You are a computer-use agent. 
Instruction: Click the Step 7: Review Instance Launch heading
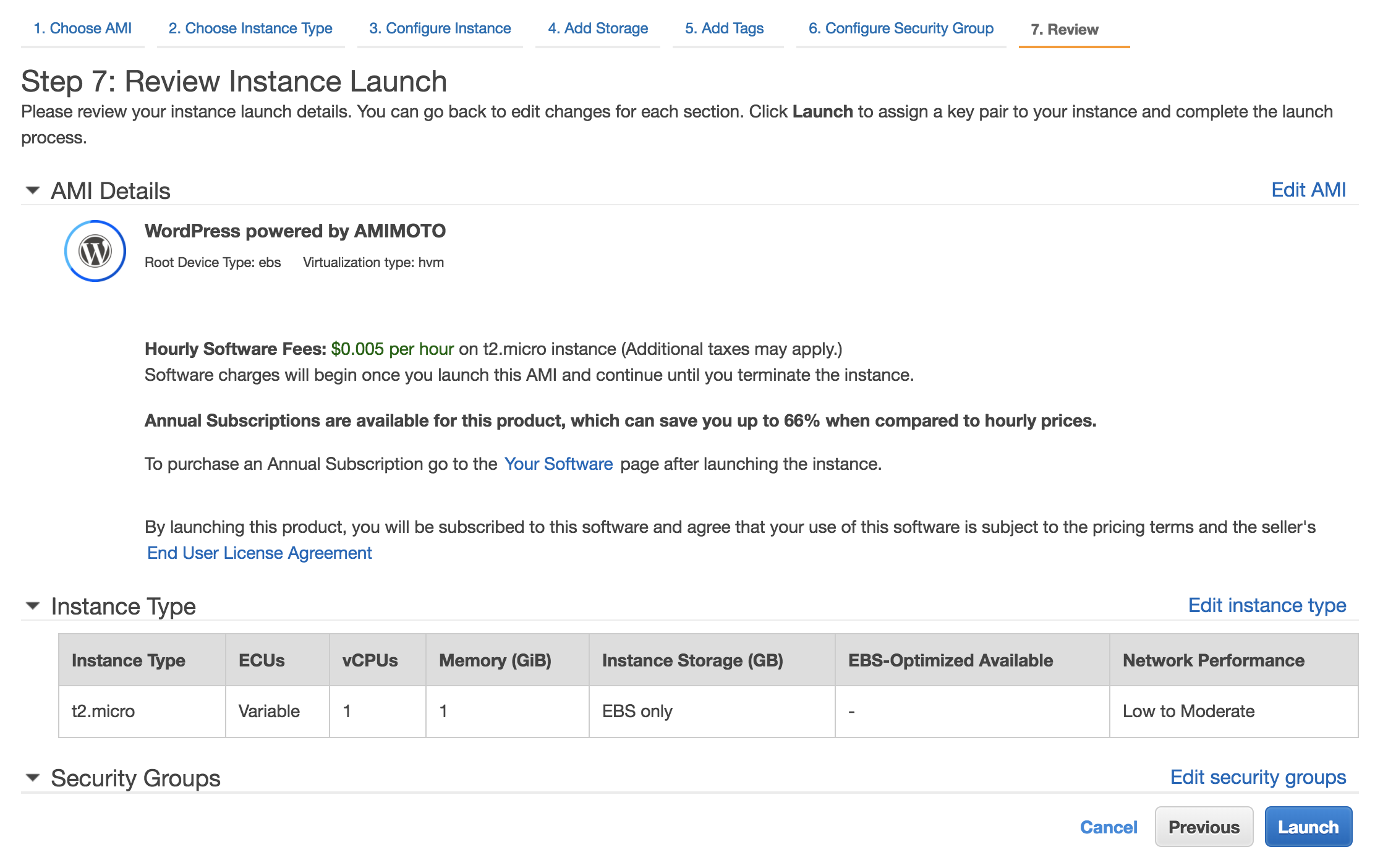click(234, 82)
